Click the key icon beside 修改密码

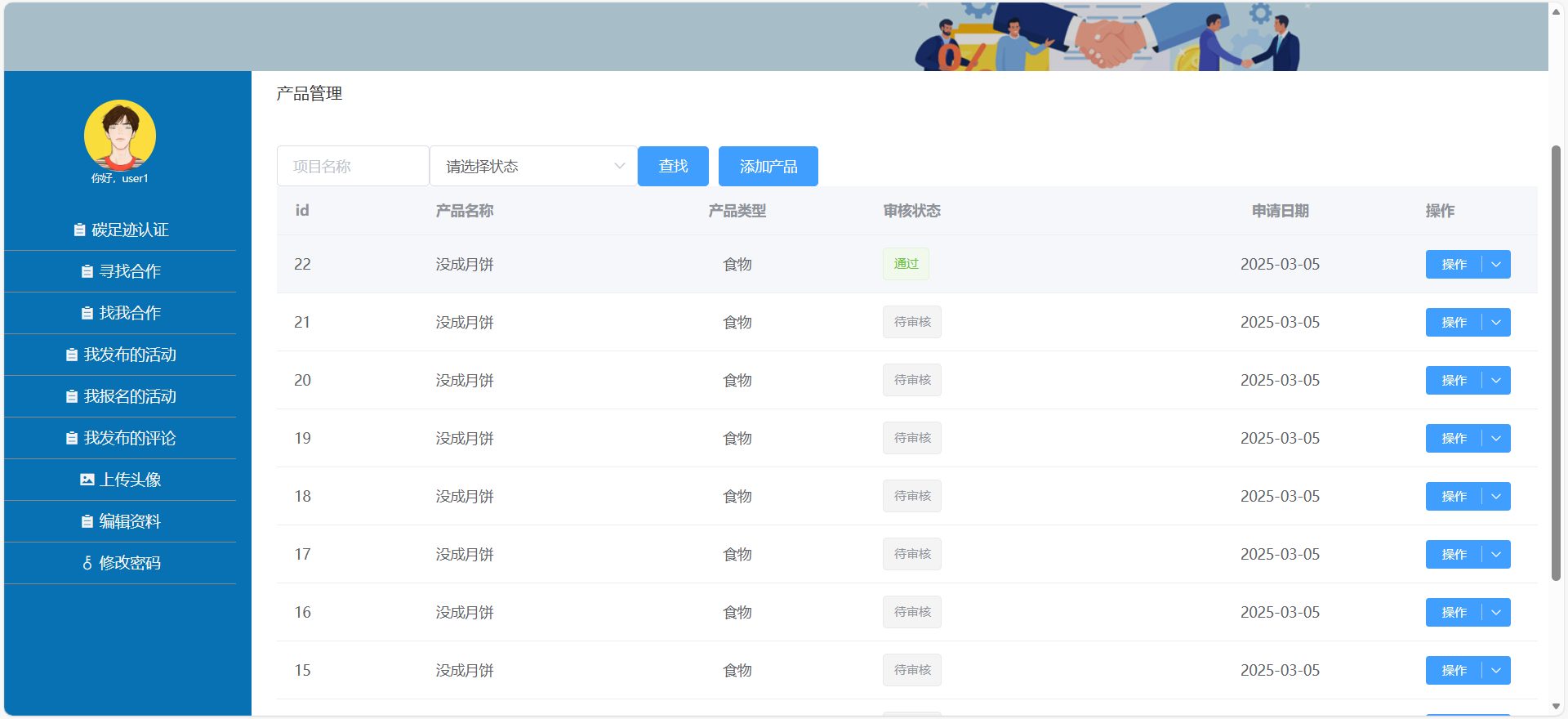87,564
